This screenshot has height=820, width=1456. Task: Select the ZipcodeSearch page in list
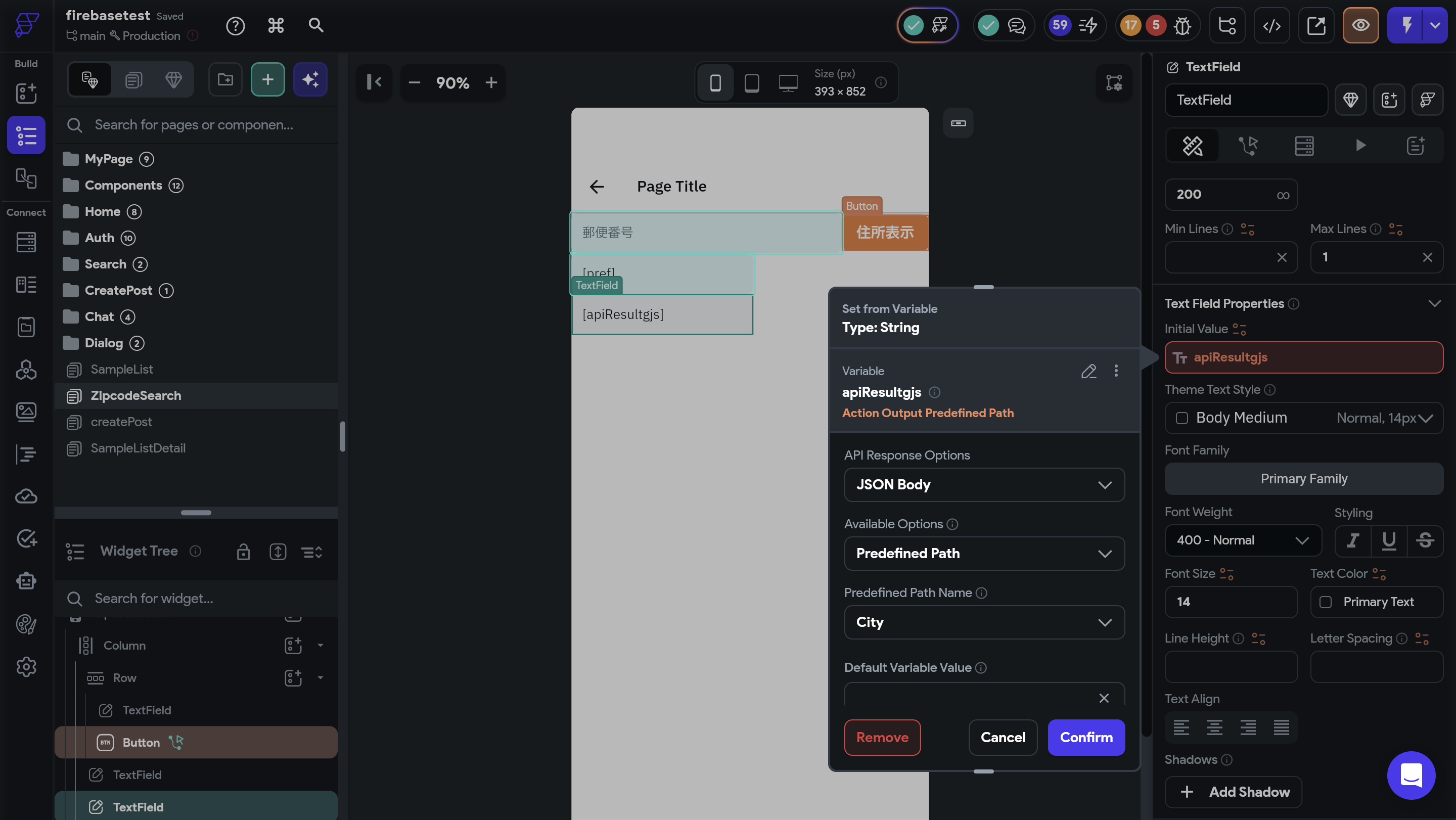(x=135, y=395)
